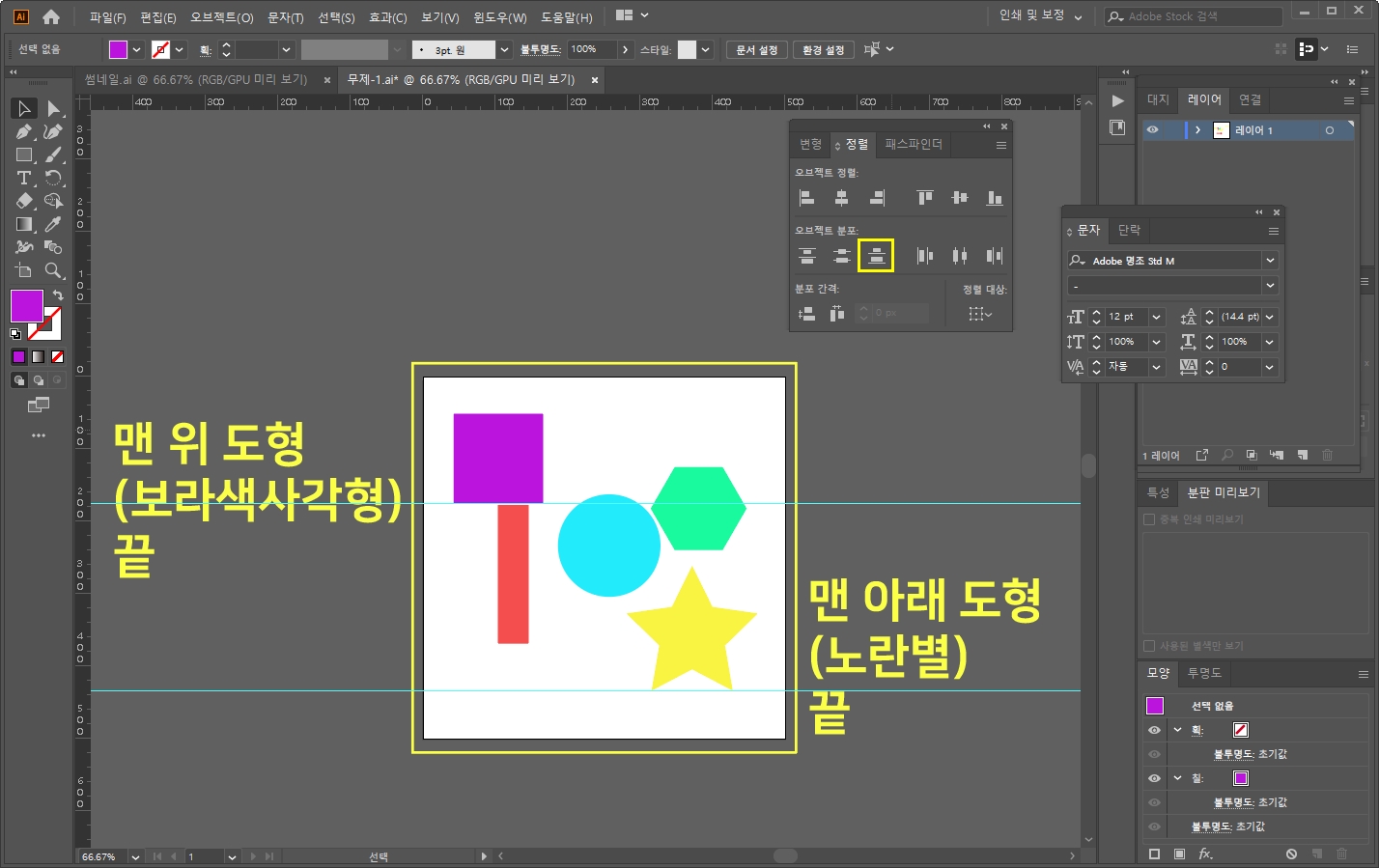This screenshot has width=1379, height=868.
Task: Select the Pen tool
Action: click(x=24, y=131)
